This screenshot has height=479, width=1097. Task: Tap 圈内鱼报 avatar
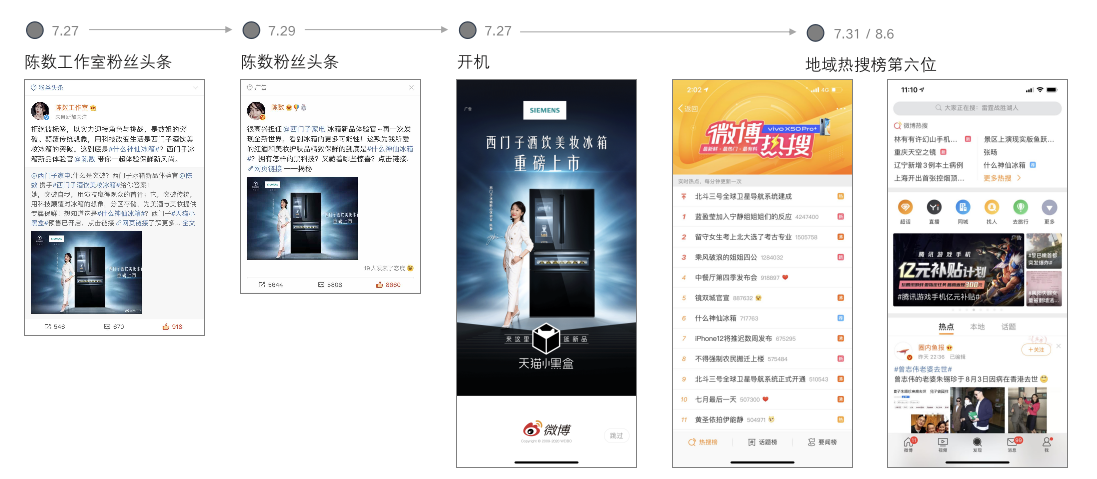pos(905,351)
